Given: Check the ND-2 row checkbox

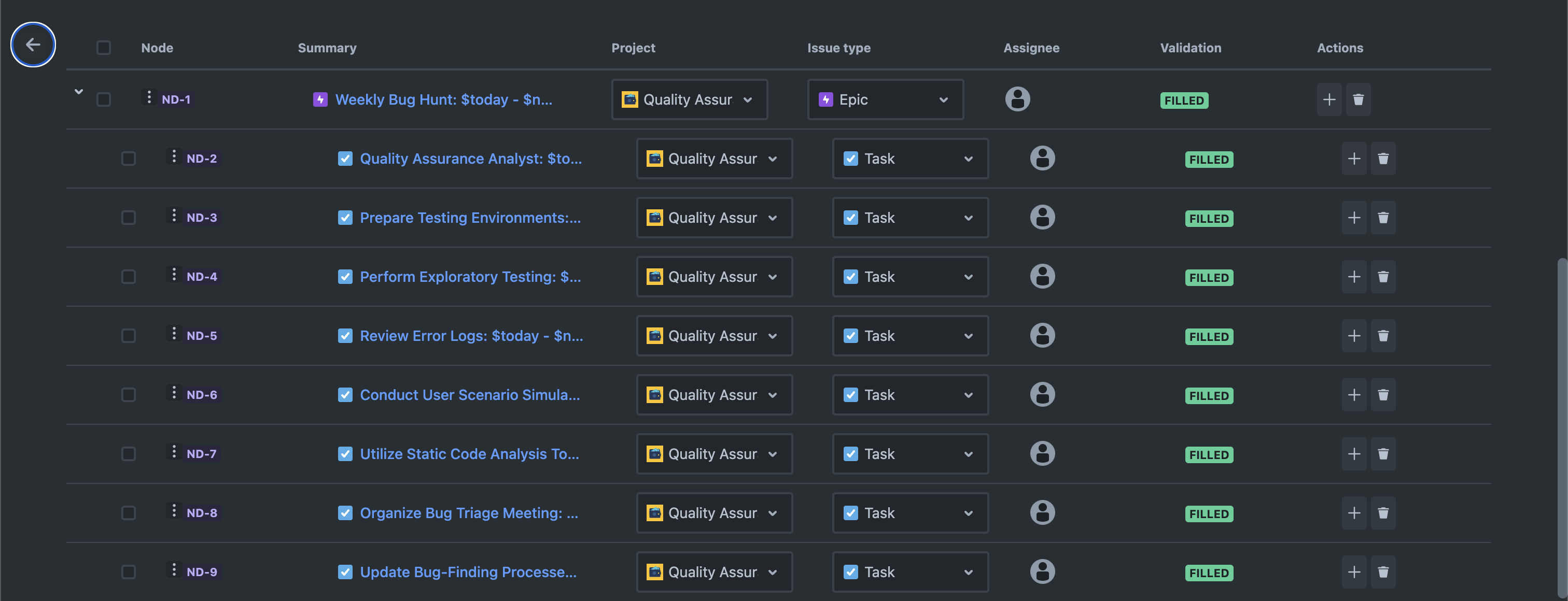Looking at the screenshot, I should coord(129,159).
